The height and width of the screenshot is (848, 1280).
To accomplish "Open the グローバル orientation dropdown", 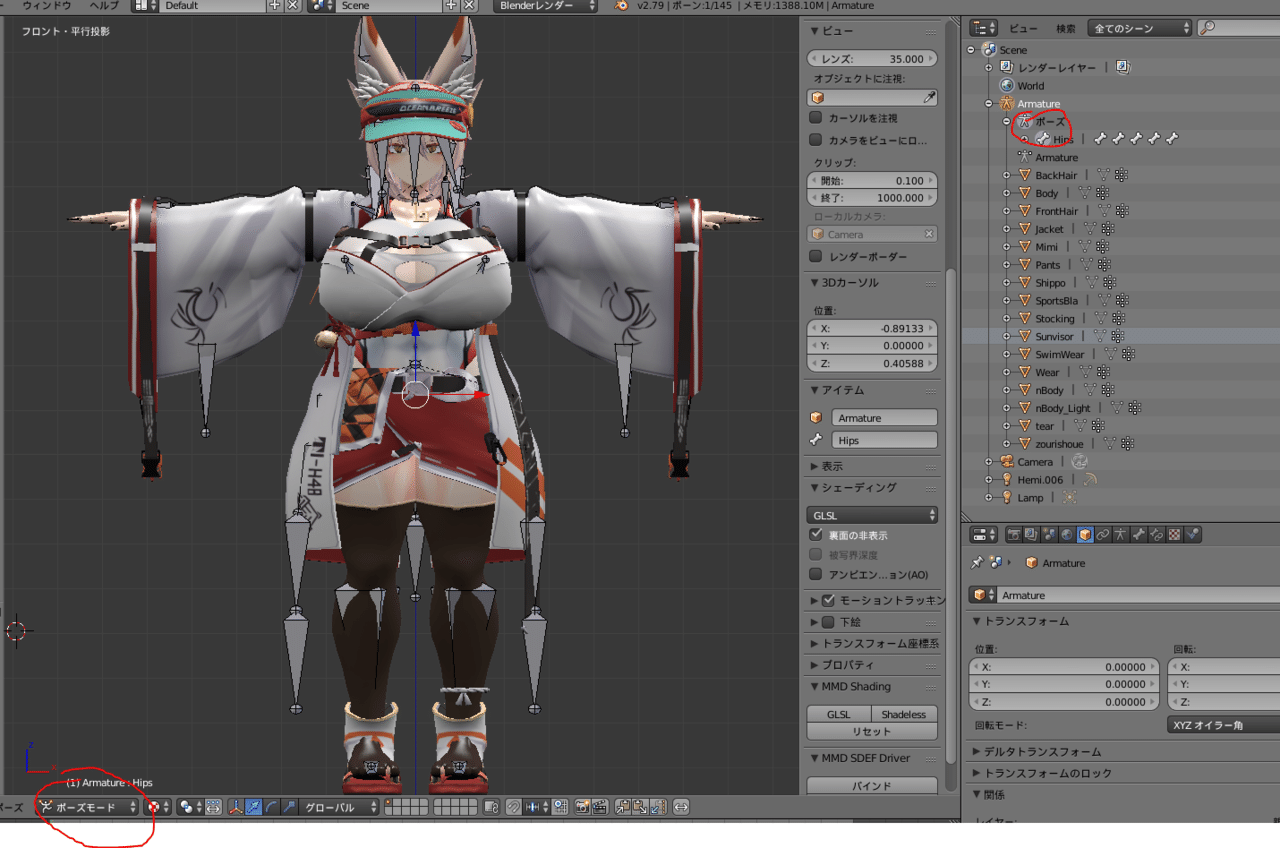I will click(340, 807).
